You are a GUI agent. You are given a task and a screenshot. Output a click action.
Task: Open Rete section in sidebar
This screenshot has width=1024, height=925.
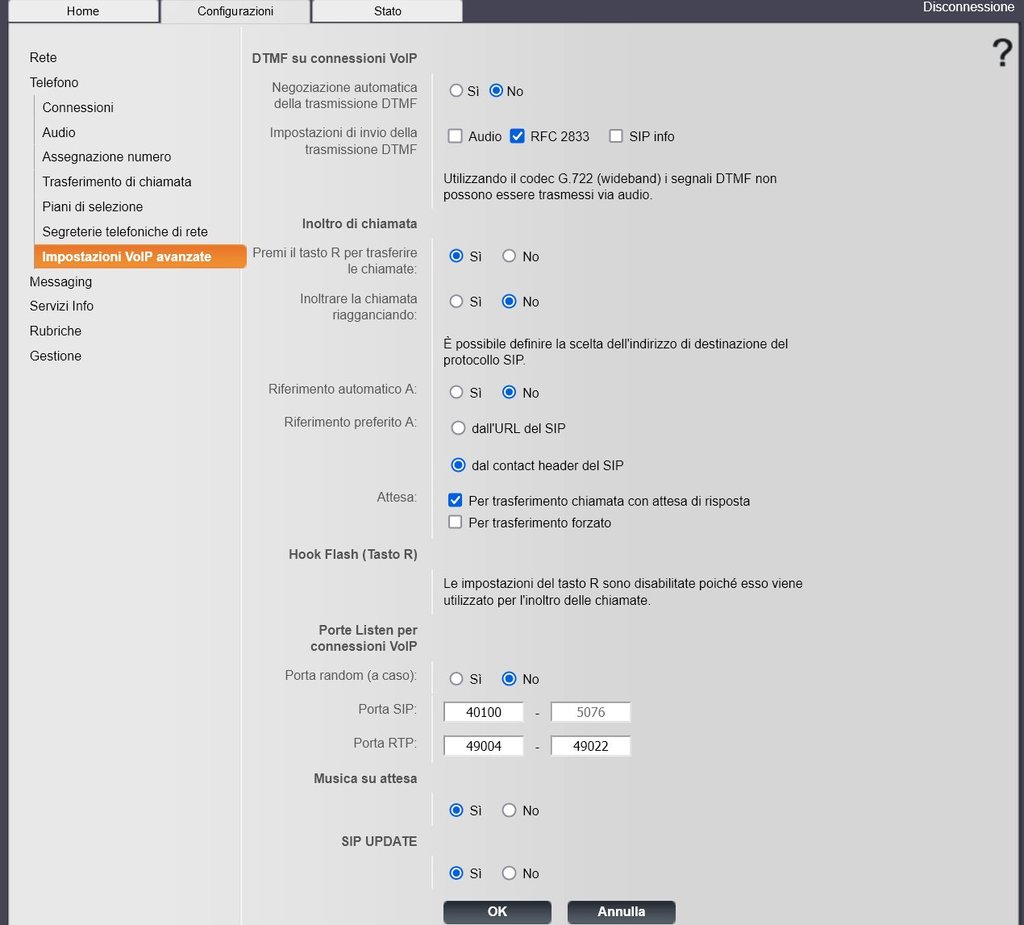pyautogui.click(x=43, y=57)
